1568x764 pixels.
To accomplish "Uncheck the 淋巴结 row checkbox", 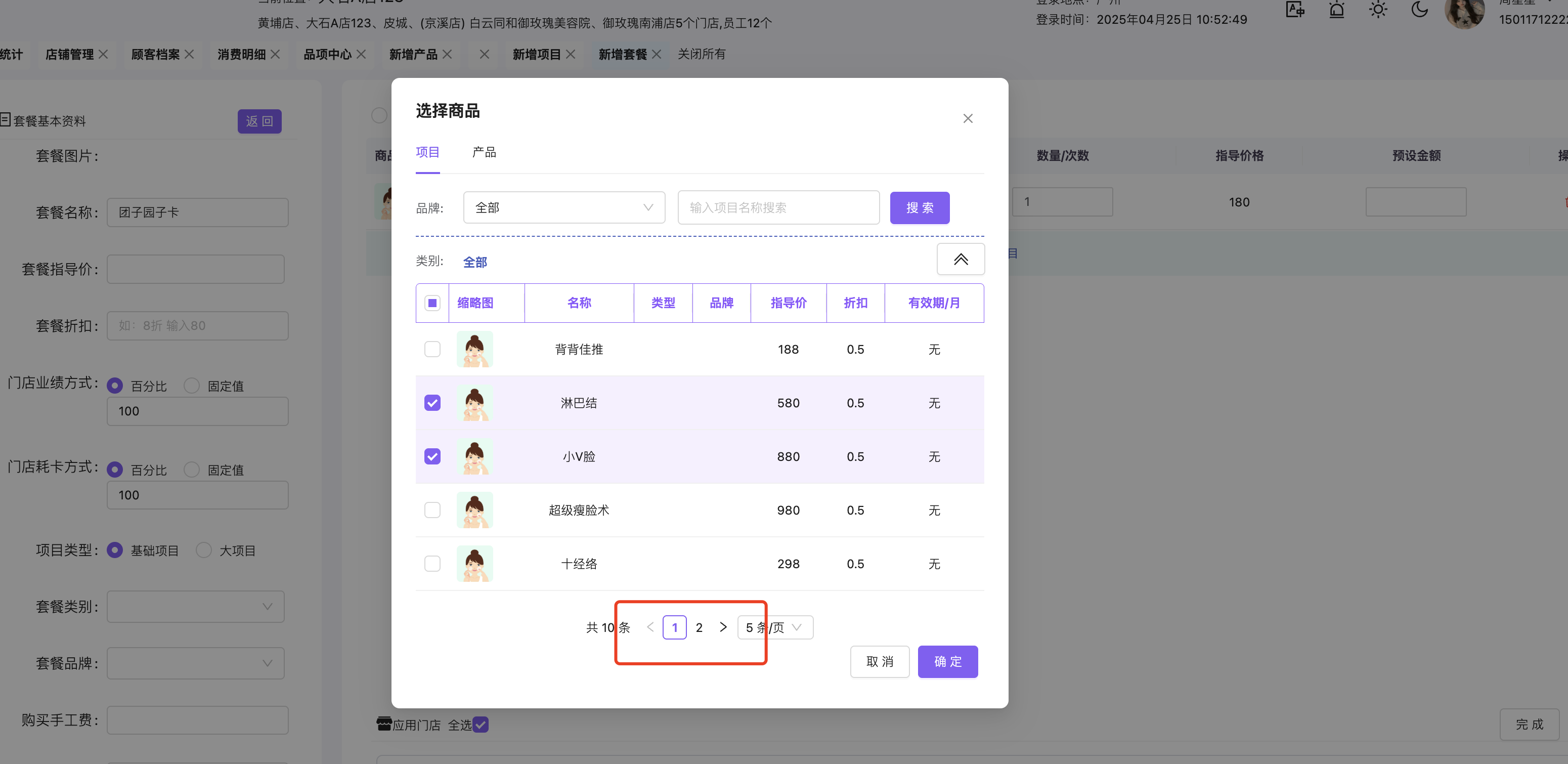I will (432, 403).
